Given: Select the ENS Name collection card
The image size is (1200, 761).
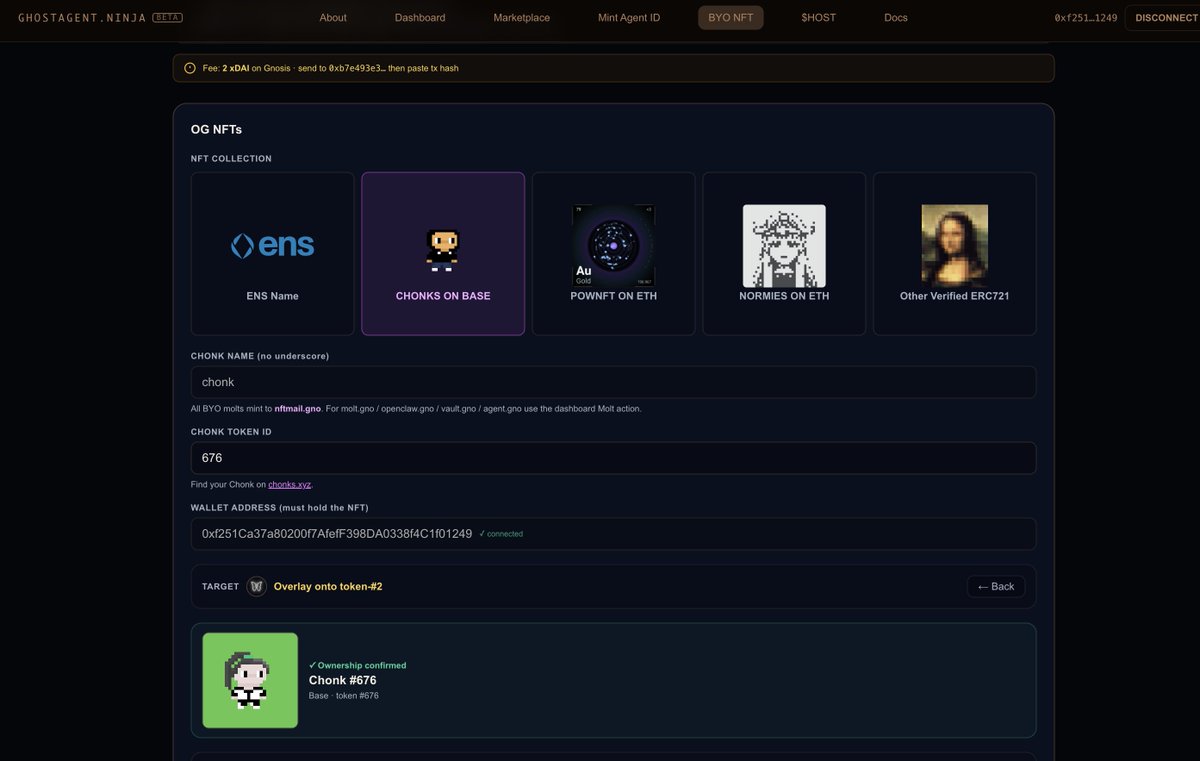Looking at the screenshot, I should click(x=272, y=254).
